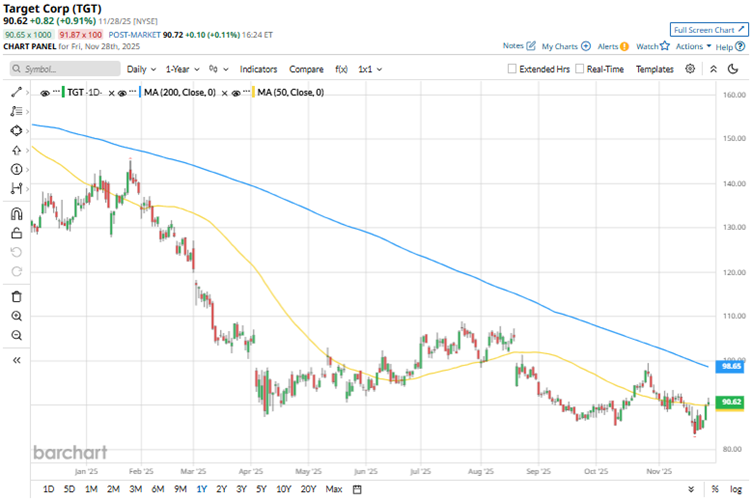Viewport: 752px width, 500px height.
Task: Enable the Extended Hrs checkbox
Action: 513,69
